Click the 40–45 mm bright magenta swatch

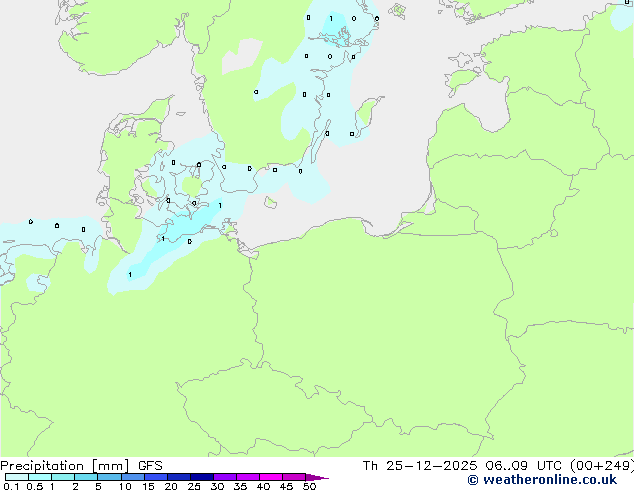271,477
